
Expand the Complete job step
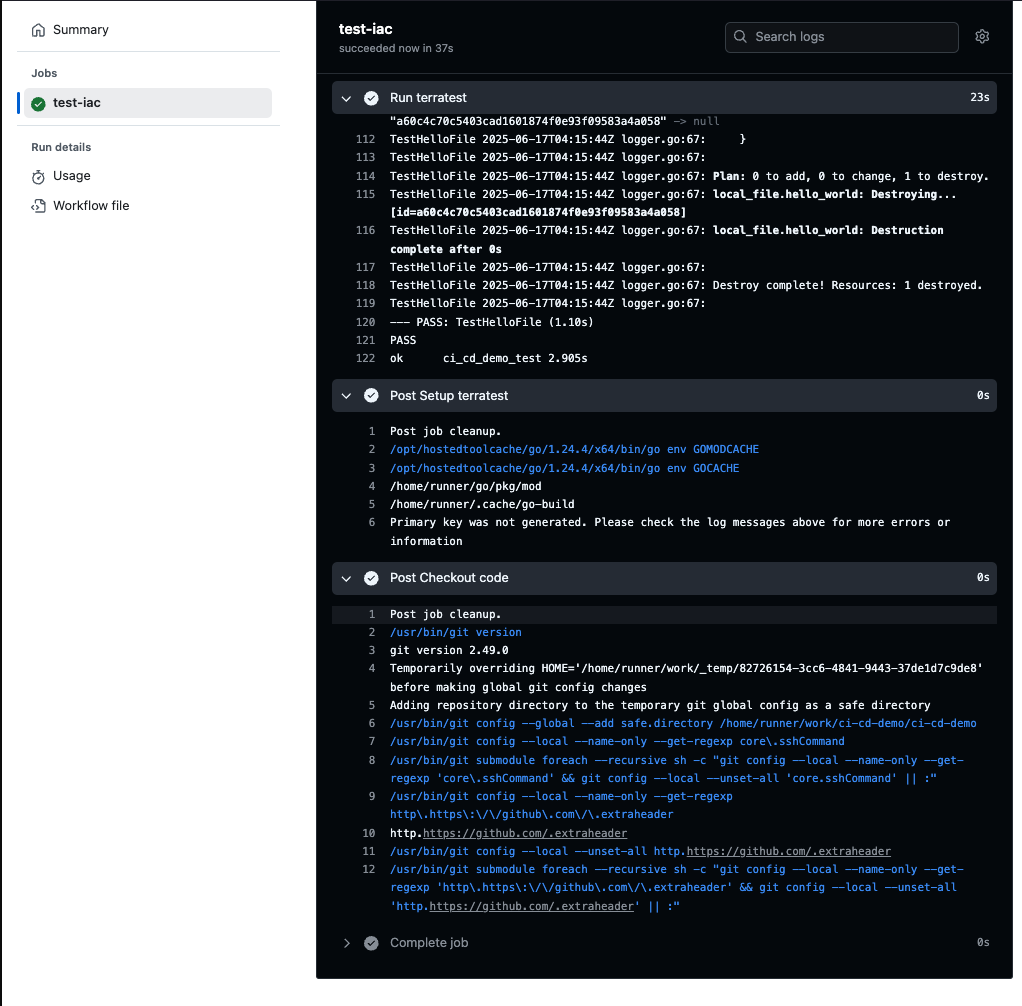coord(347,943)
